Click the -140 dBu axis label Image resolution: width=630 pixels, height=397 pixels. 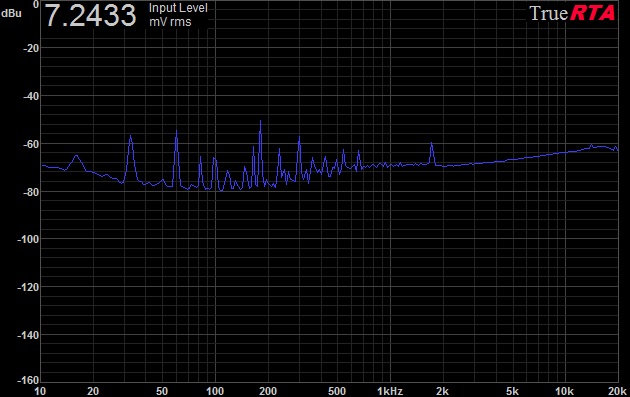[x=28, y=335]
